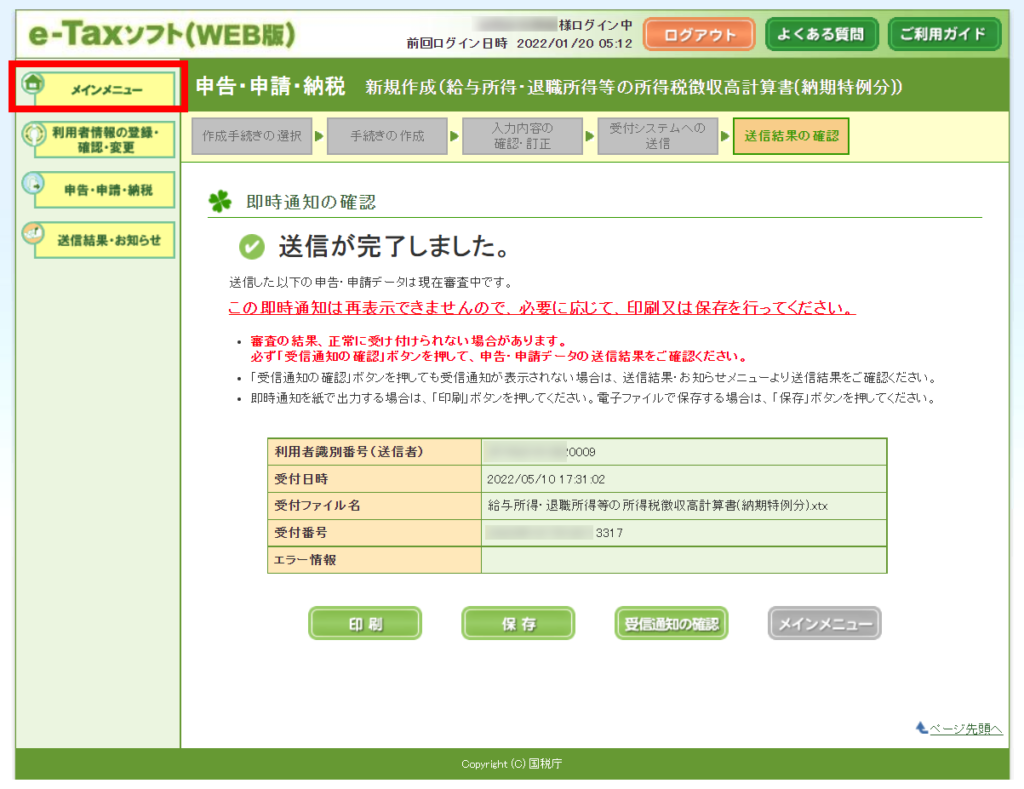Click the 送信結果・お知らせ sidebar icon
The image size is (1024, 789).
pyautogui.click(x=35, y=235)
